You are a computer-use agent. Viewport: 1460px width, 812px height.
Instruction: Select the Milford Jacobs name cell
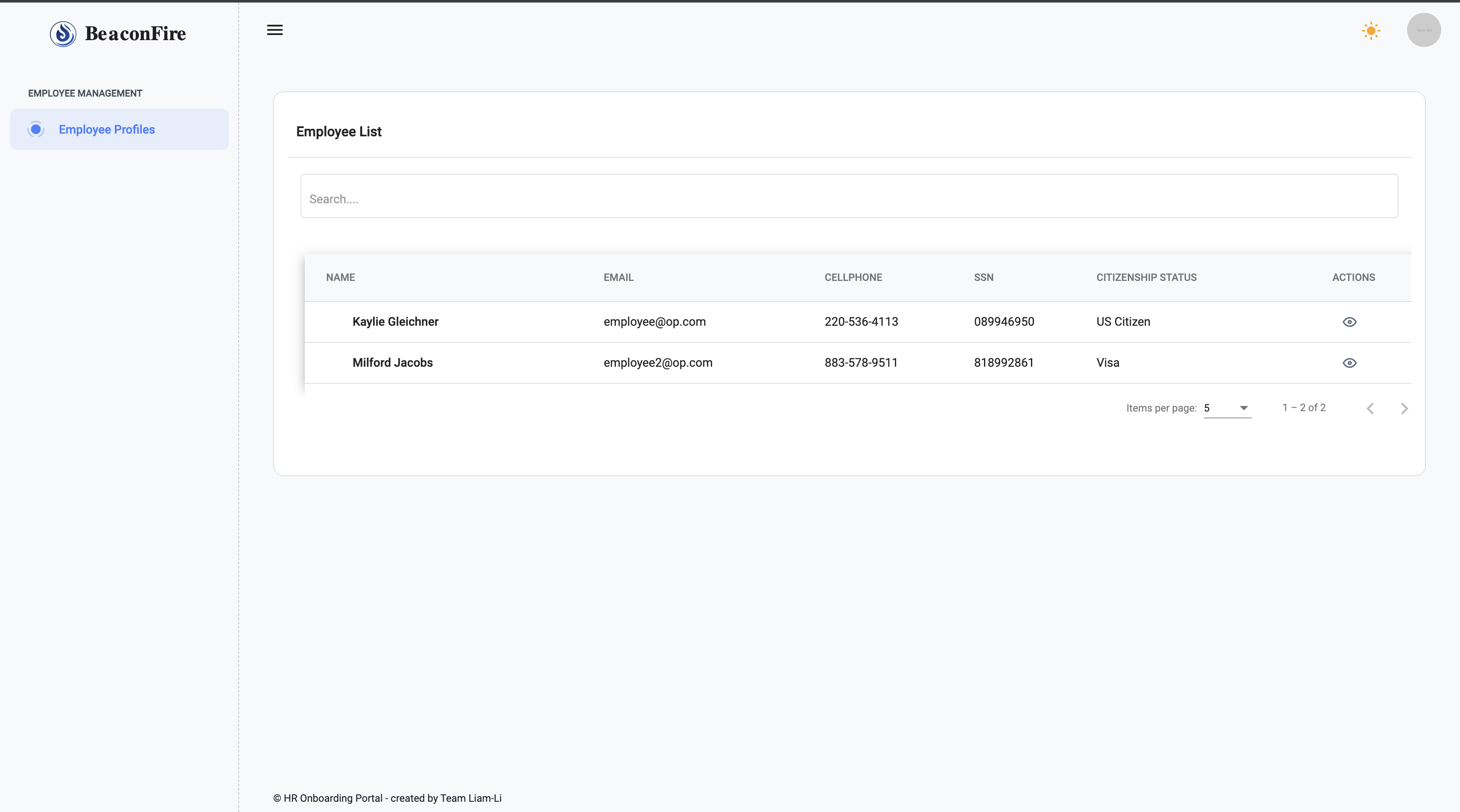392,362
